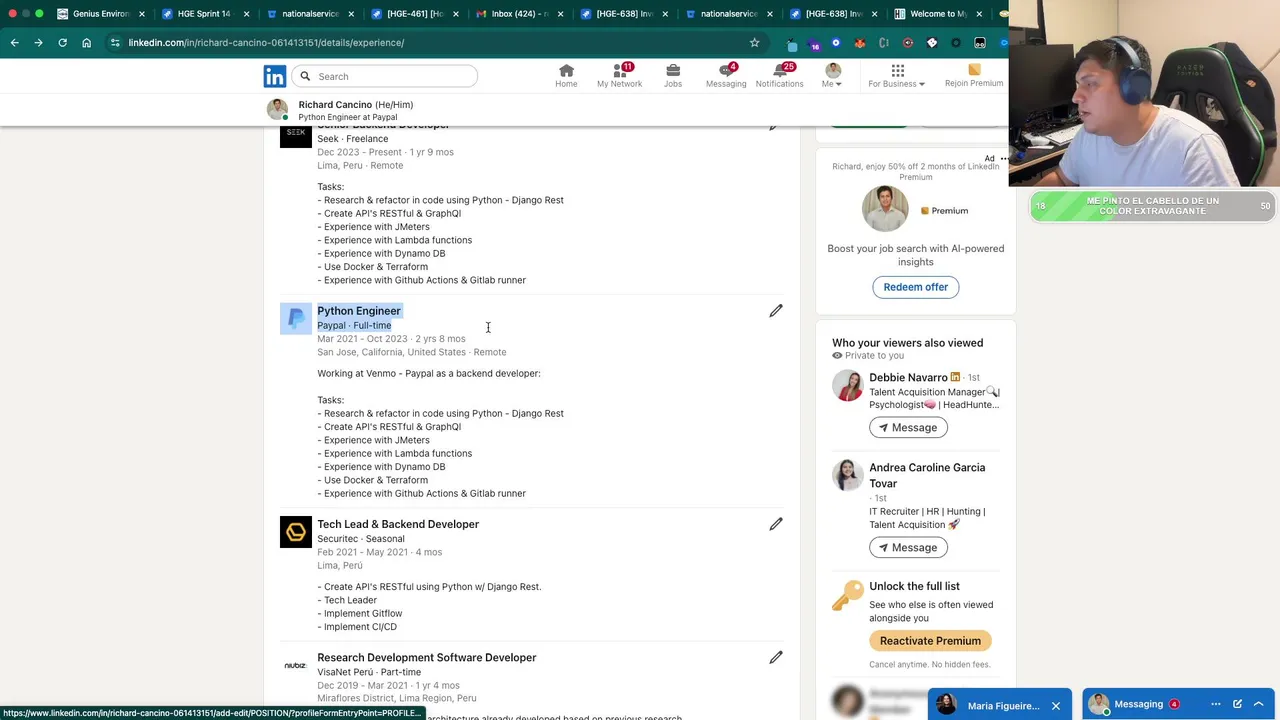Click the 'Unlock the full list' heading
The image size is (1280, 720).
click(x=914, y=586)
